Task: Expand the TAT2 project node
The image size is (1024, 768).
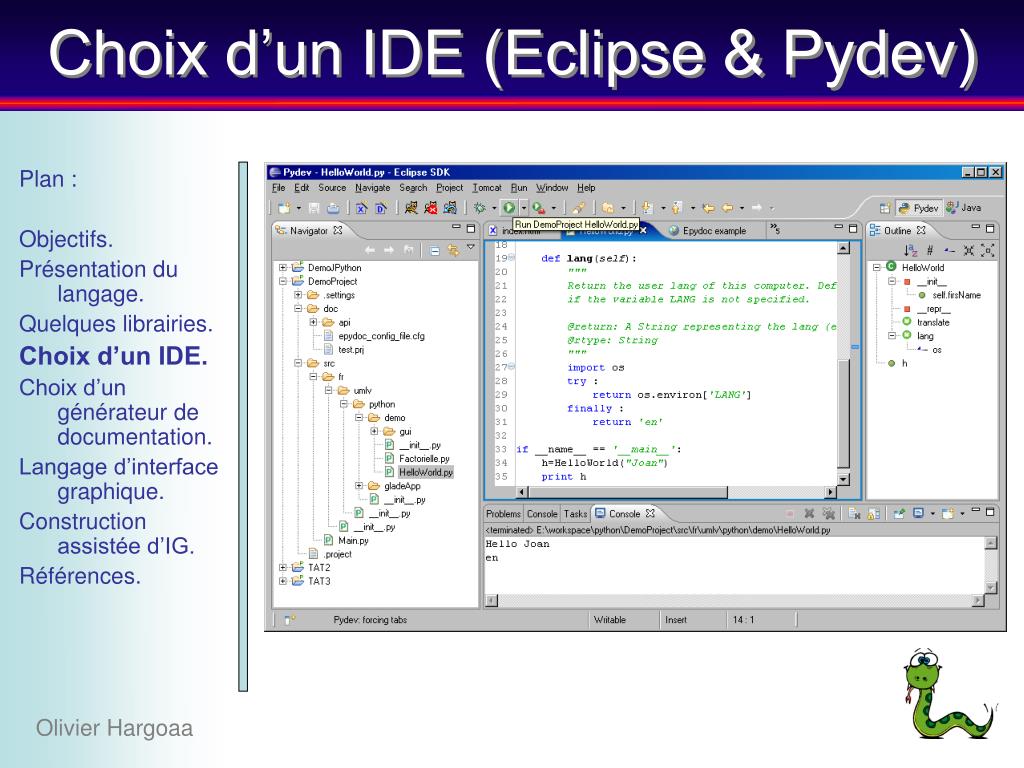Action: 283,567
